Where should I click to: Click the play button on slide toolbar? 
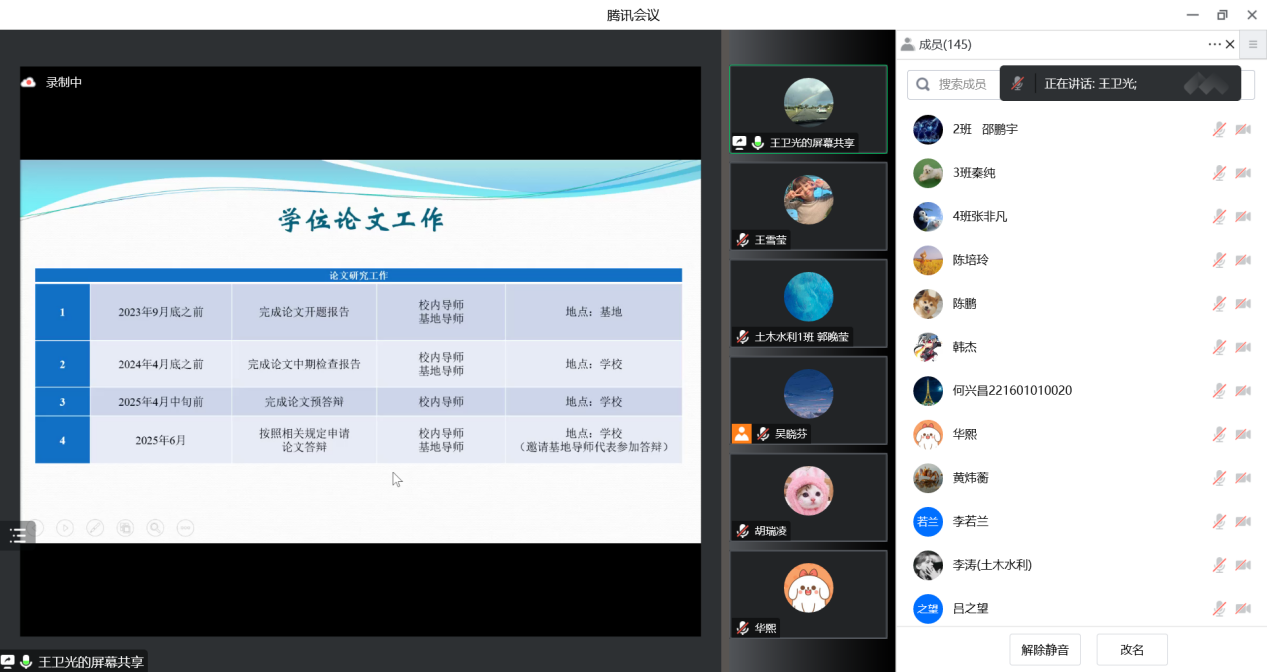pyautogui.click(x=65, y=528)
